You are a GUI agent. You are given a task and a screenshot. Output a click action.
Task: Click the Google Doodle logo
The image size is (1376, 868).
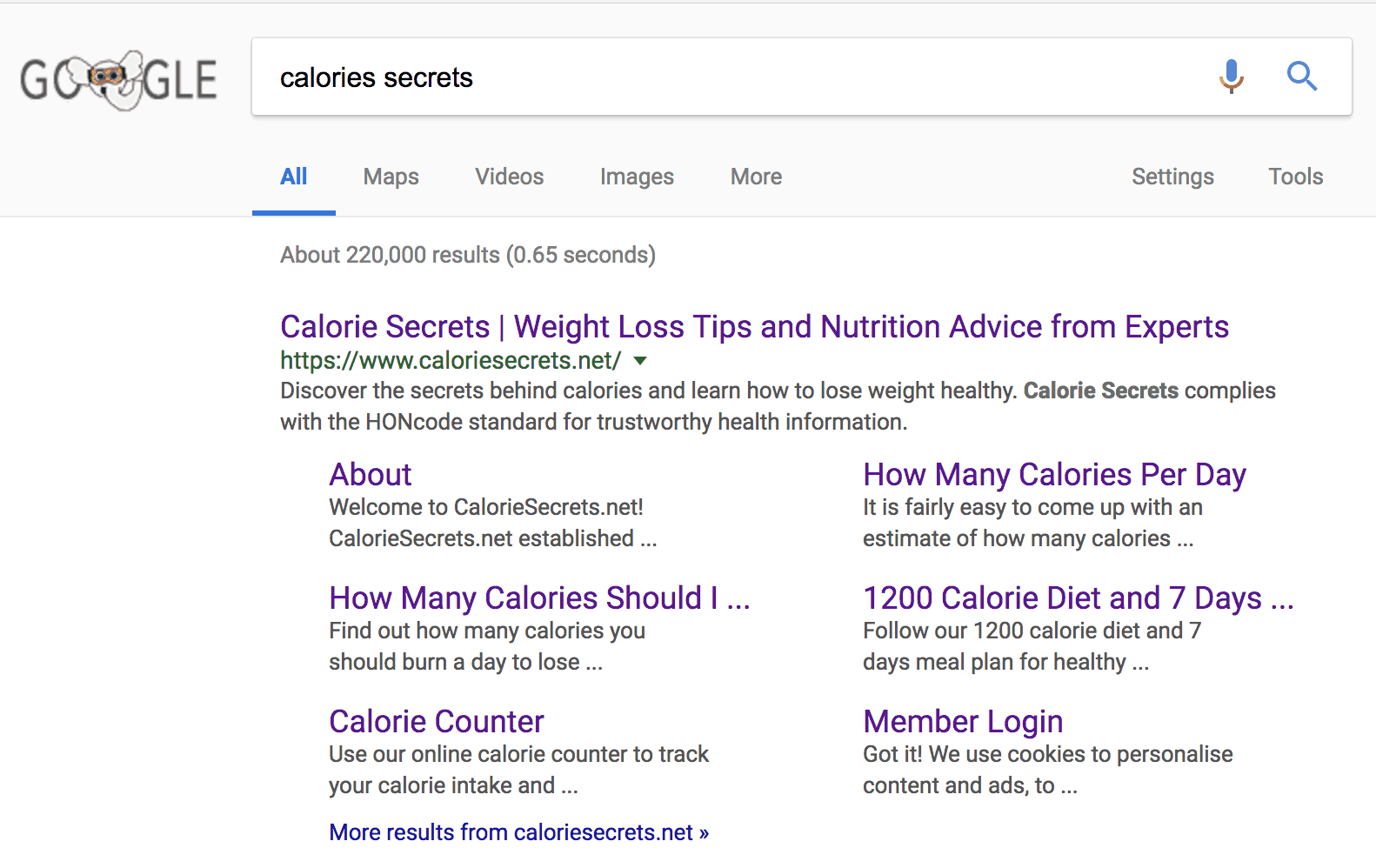[119, 78]
